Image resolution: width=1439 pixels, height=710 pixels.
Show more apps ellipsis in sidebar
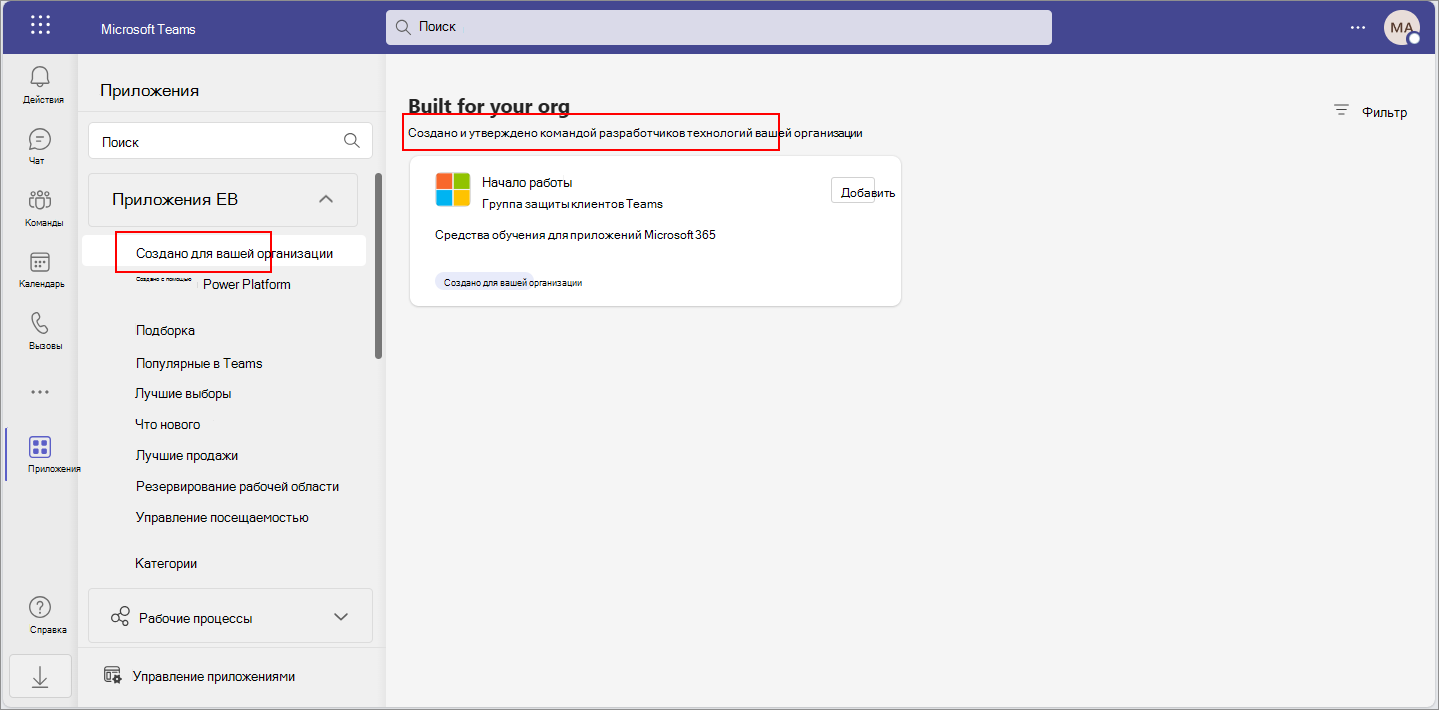pos(40,392)
